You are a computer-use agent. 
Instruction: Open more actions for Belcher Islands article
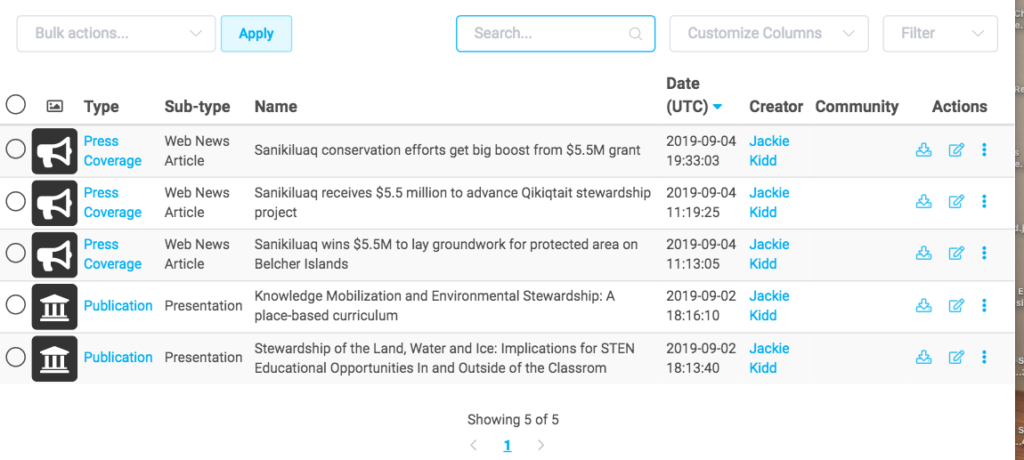point(985,254)
